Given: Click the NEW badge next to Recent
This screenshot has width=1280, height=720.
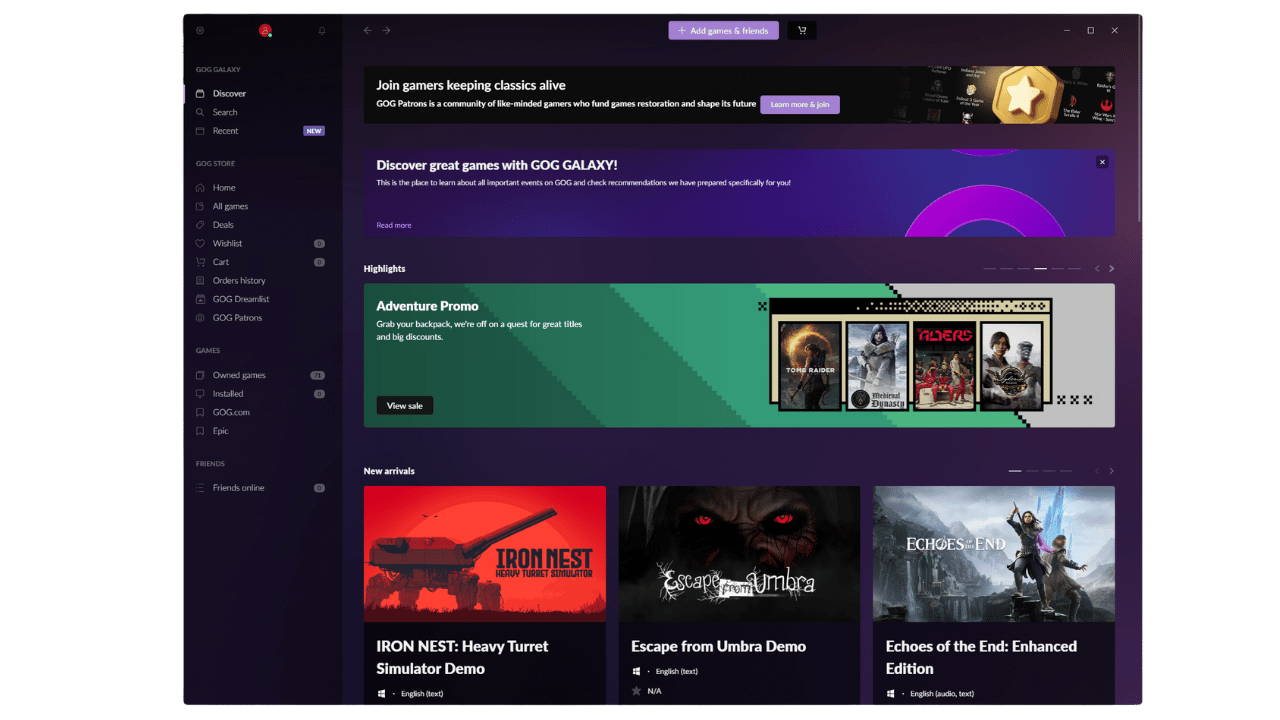Looking at the screenshot, I should tap(314, 131).
